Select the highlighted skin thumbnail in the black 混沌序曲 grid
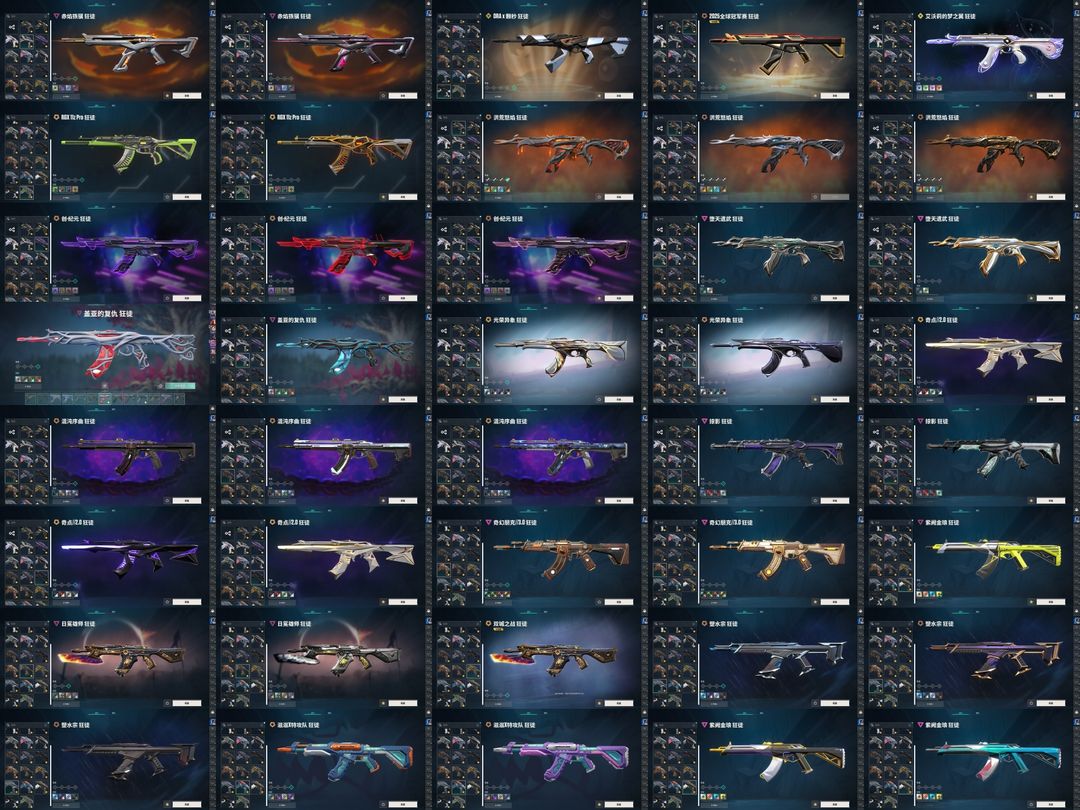The width and height of the screenshot is (1080, 810). (12, 476)
